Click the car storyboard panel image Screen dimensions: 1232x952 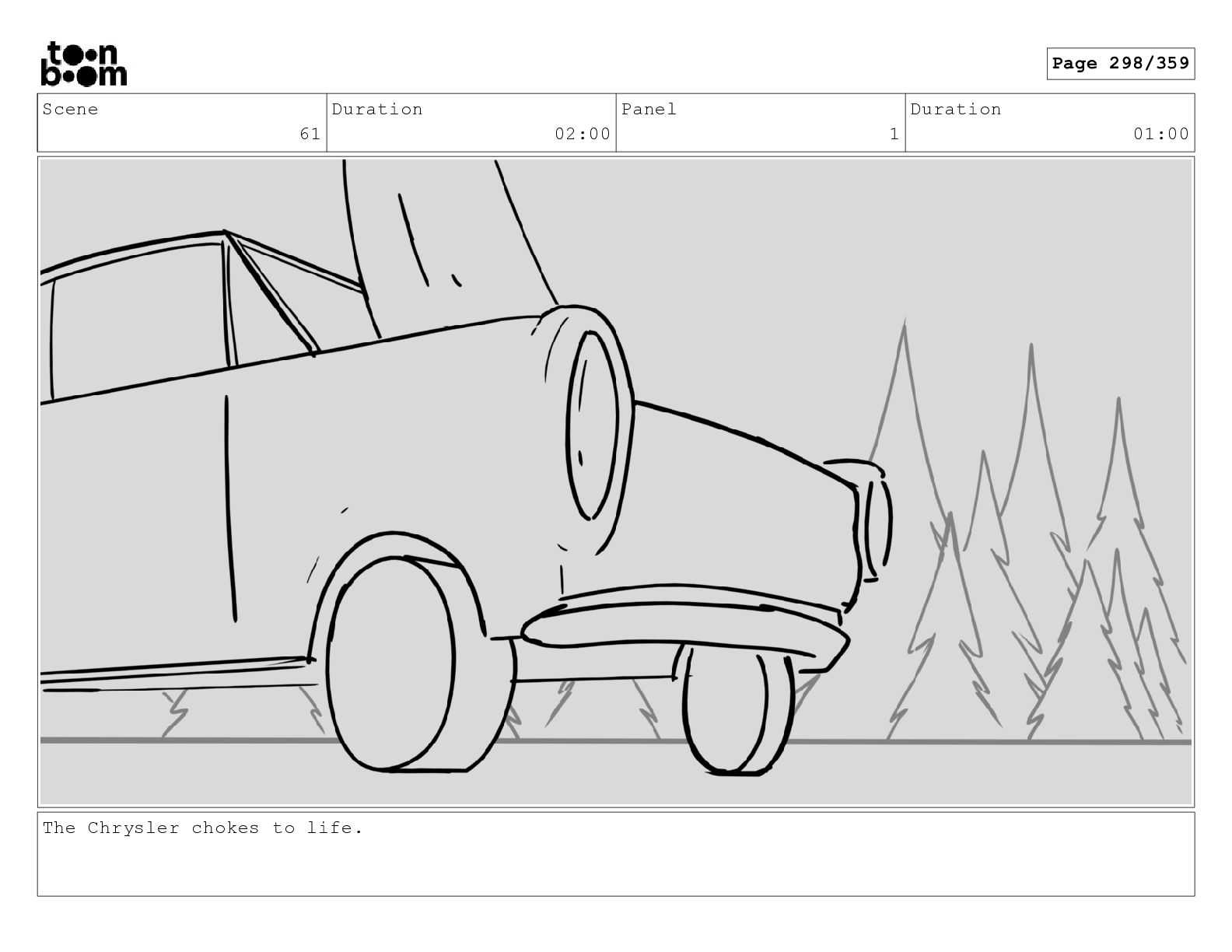coord(616,481)
